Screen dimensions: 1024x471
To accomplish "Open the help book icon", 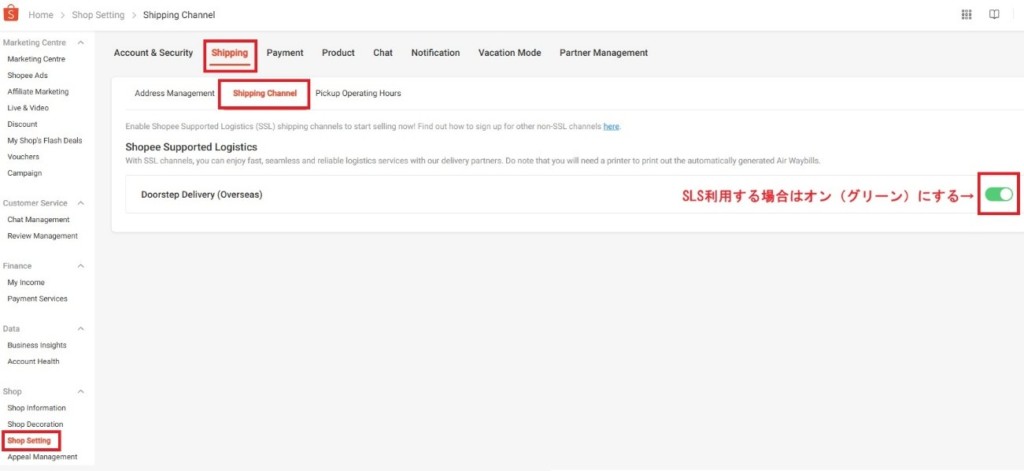I will [994, 15].
